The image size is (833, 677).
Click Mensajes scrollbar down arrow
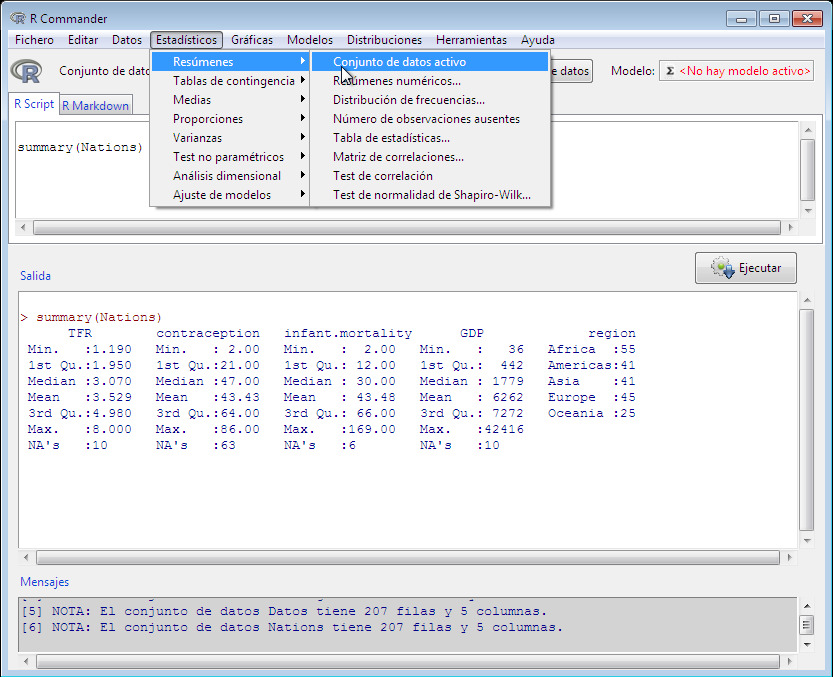807,645
